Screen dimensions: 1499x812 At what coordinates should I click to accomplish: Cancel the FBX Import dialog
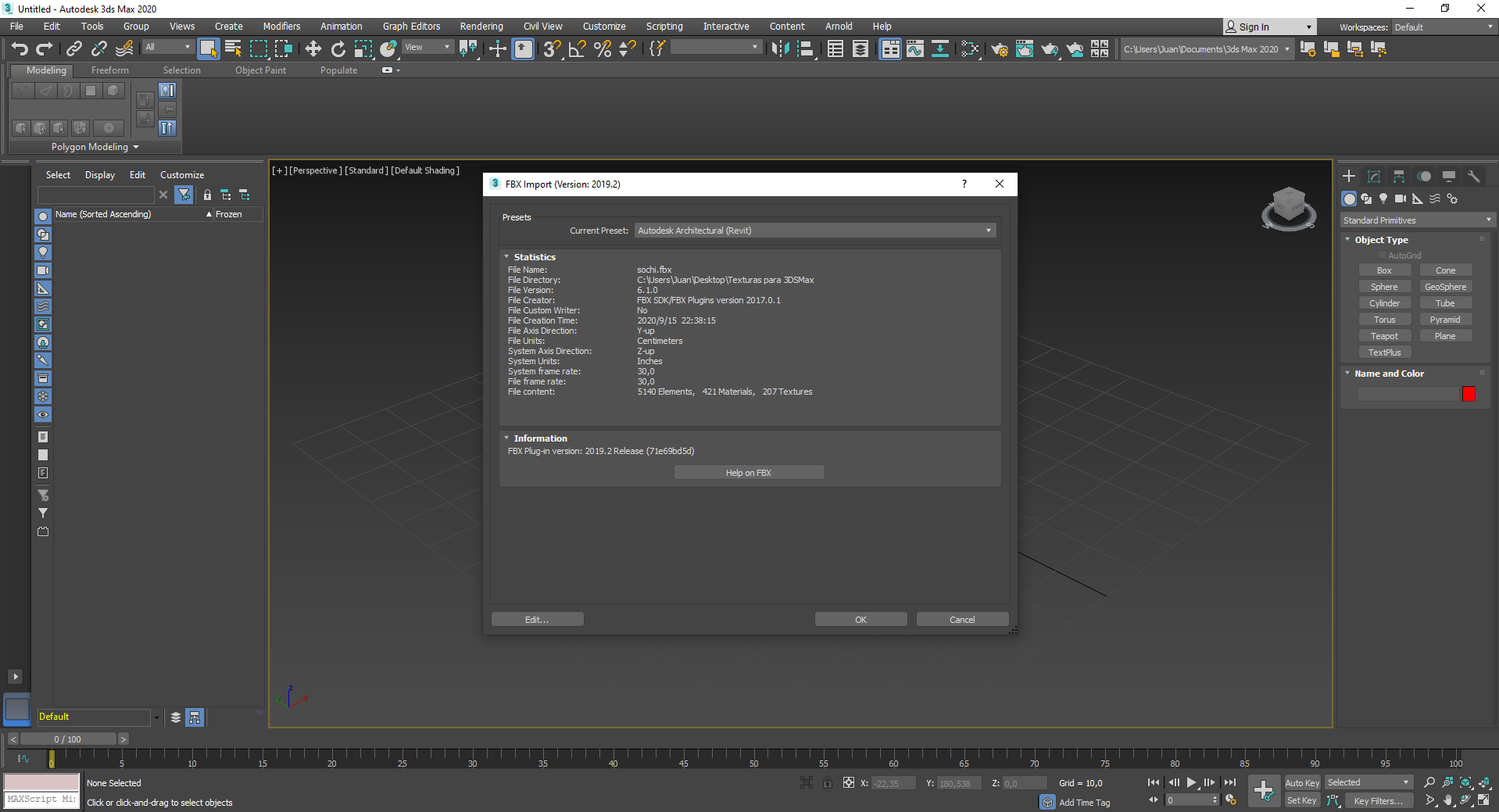[x=962, y=620]
